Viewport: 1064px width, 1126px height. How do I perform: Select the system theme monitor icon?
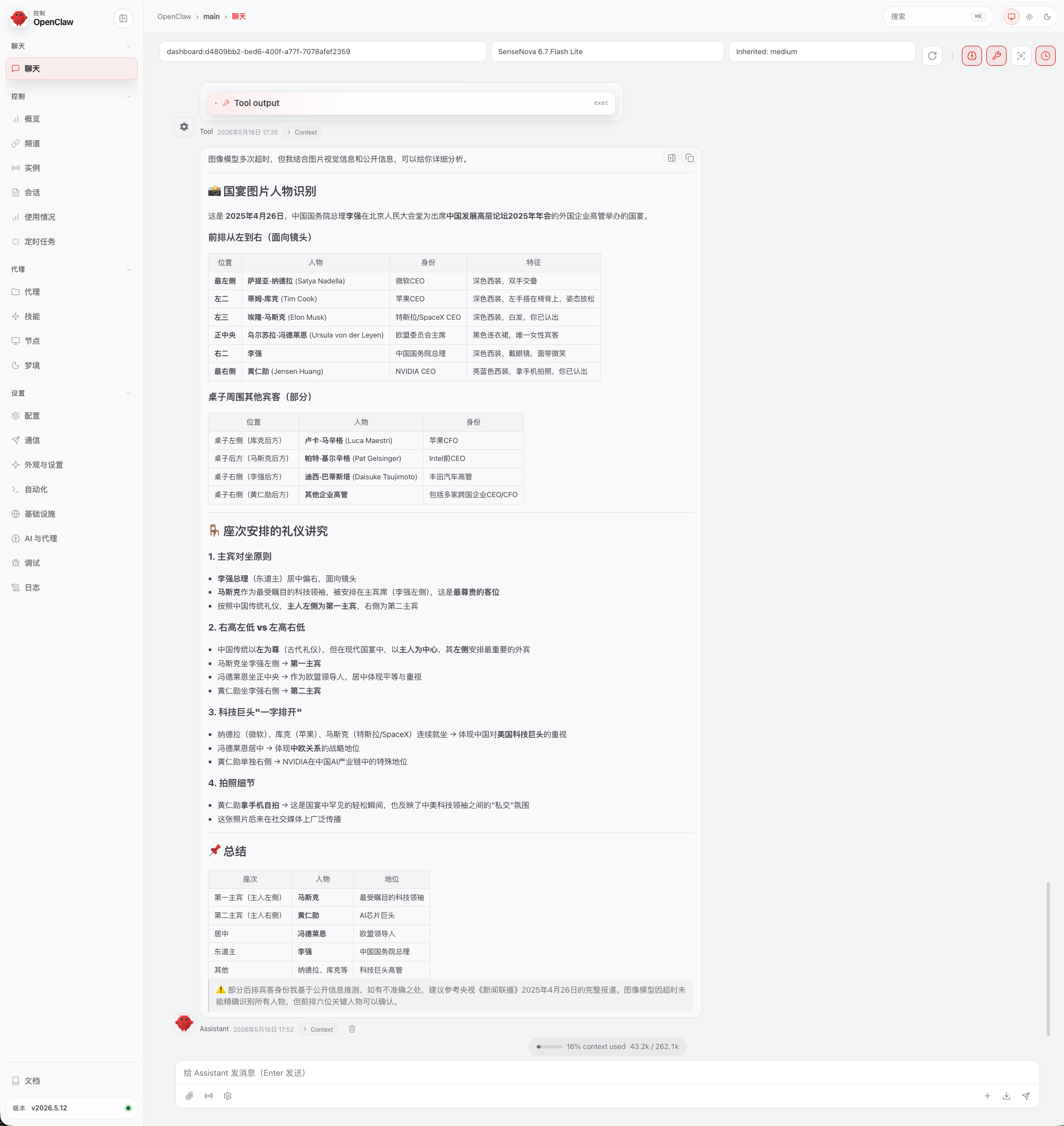tap(1011, 17)
